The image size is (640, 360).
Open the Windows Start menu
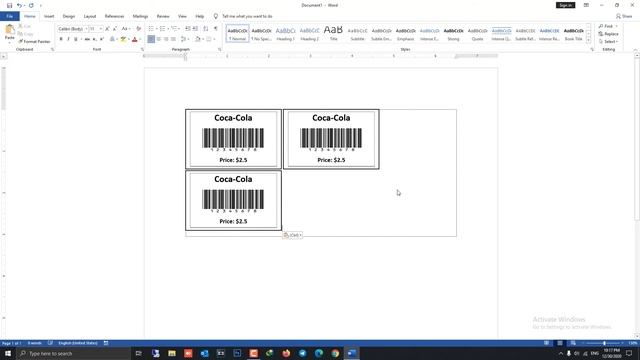point(8,353)
